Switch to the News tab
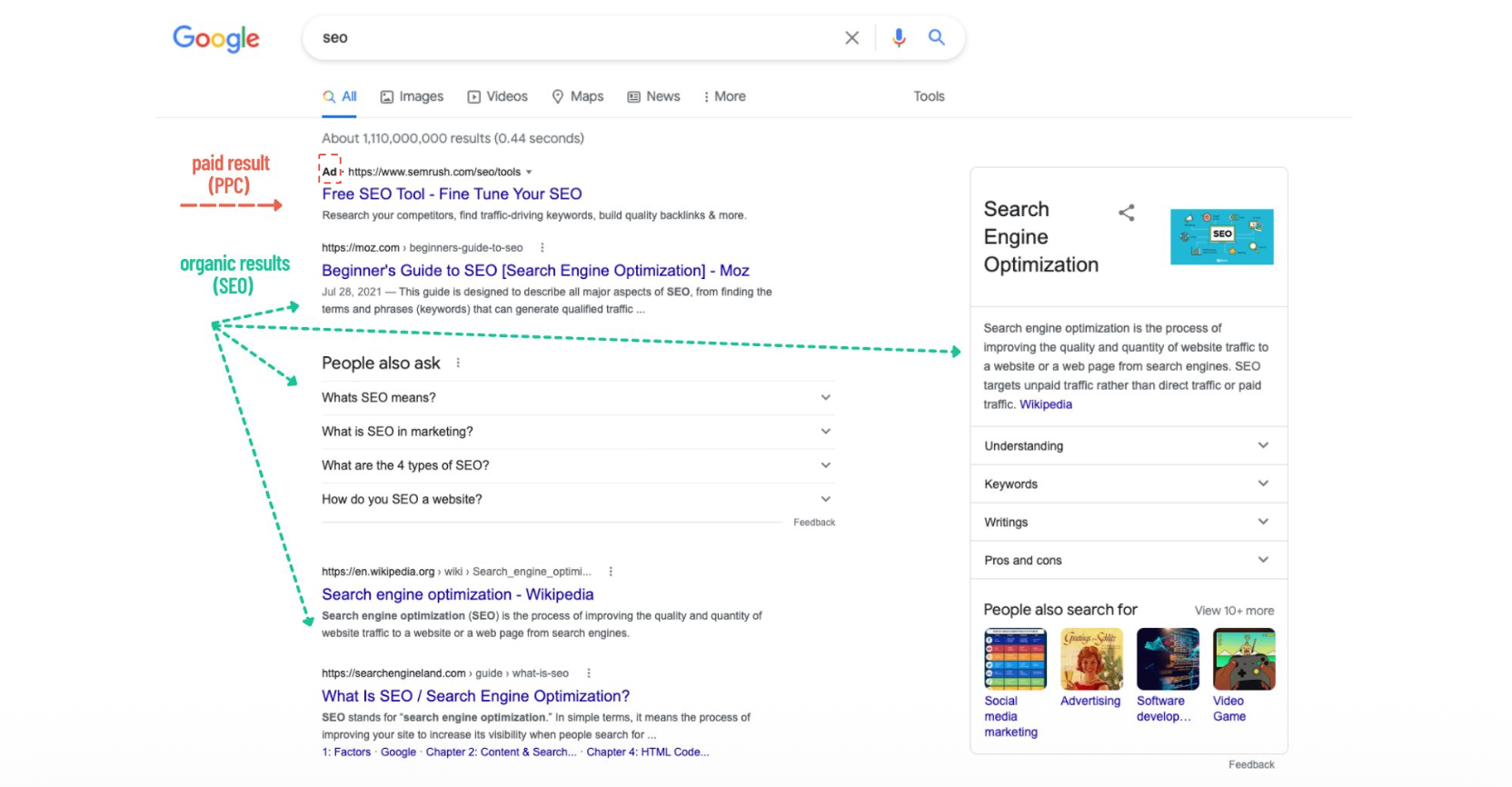This screenshot has height=787, width=1512. pyautogui.click(x=653, y=96)
